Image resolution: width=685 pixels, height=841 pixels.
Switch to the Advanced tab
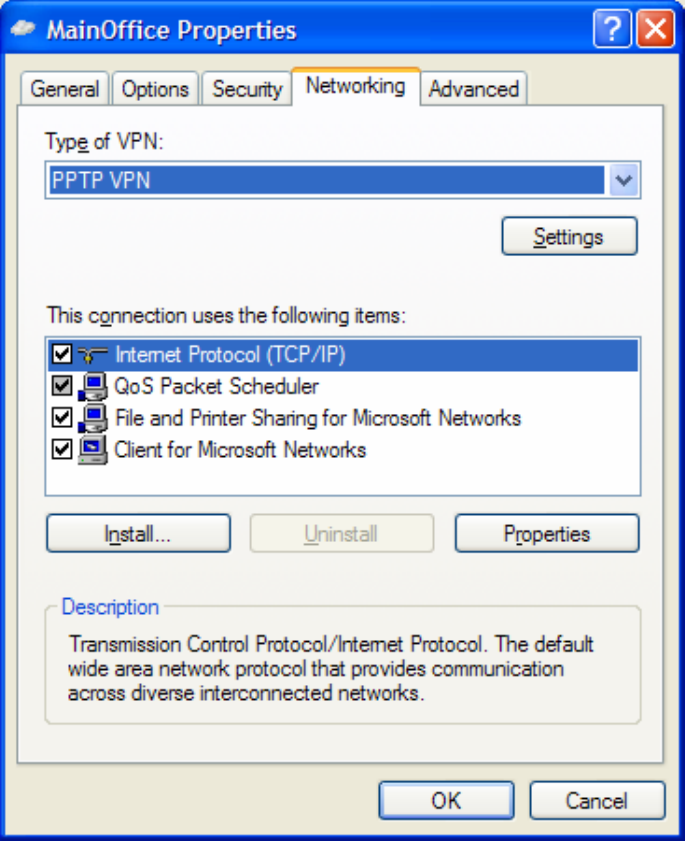point(473,89)
